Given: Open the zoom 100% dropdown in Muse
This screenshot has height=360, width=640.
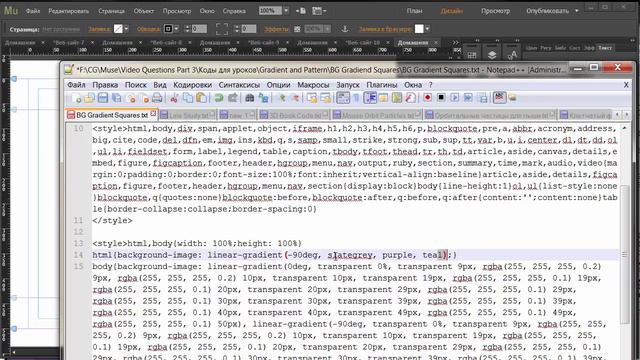Looking at the screenshot, I should pyautogui.click(x=286, y=11).
